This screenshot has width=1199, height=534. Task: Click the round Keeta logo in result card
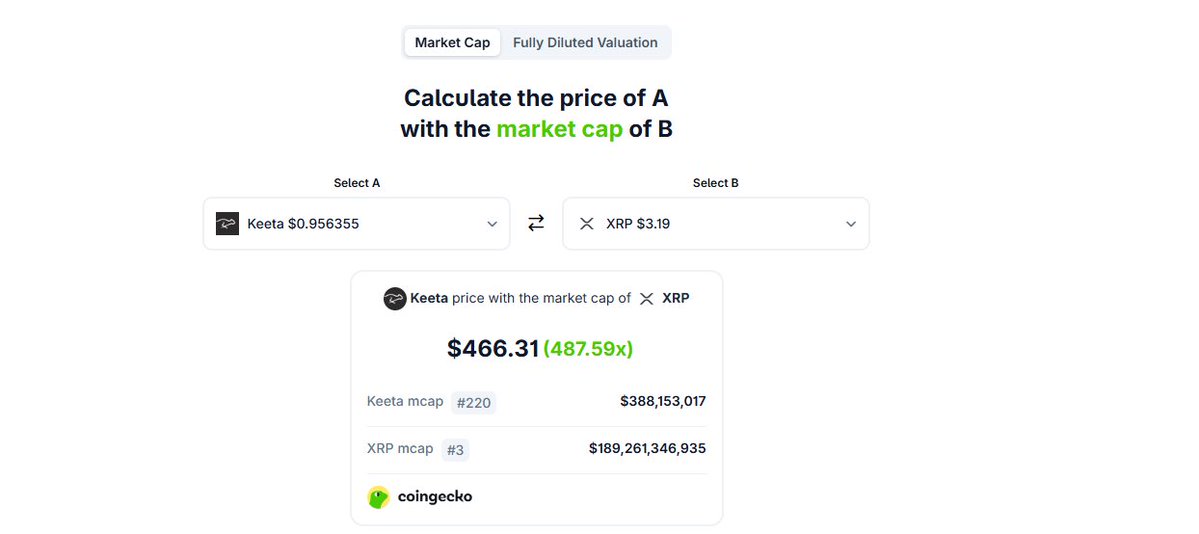pos(395,298)
